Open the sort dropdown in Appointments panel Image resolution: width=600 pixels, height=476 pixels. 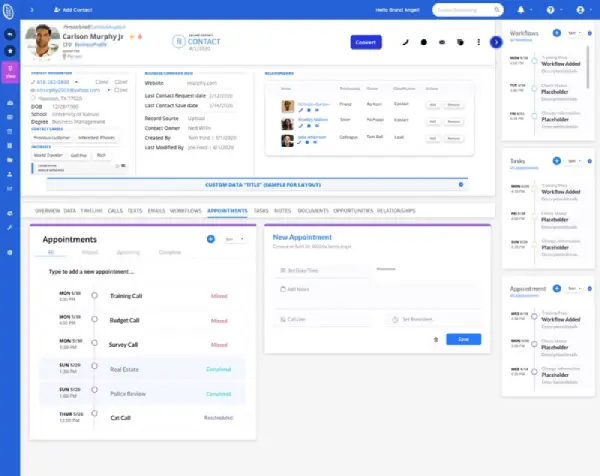[x=234, y=239]
